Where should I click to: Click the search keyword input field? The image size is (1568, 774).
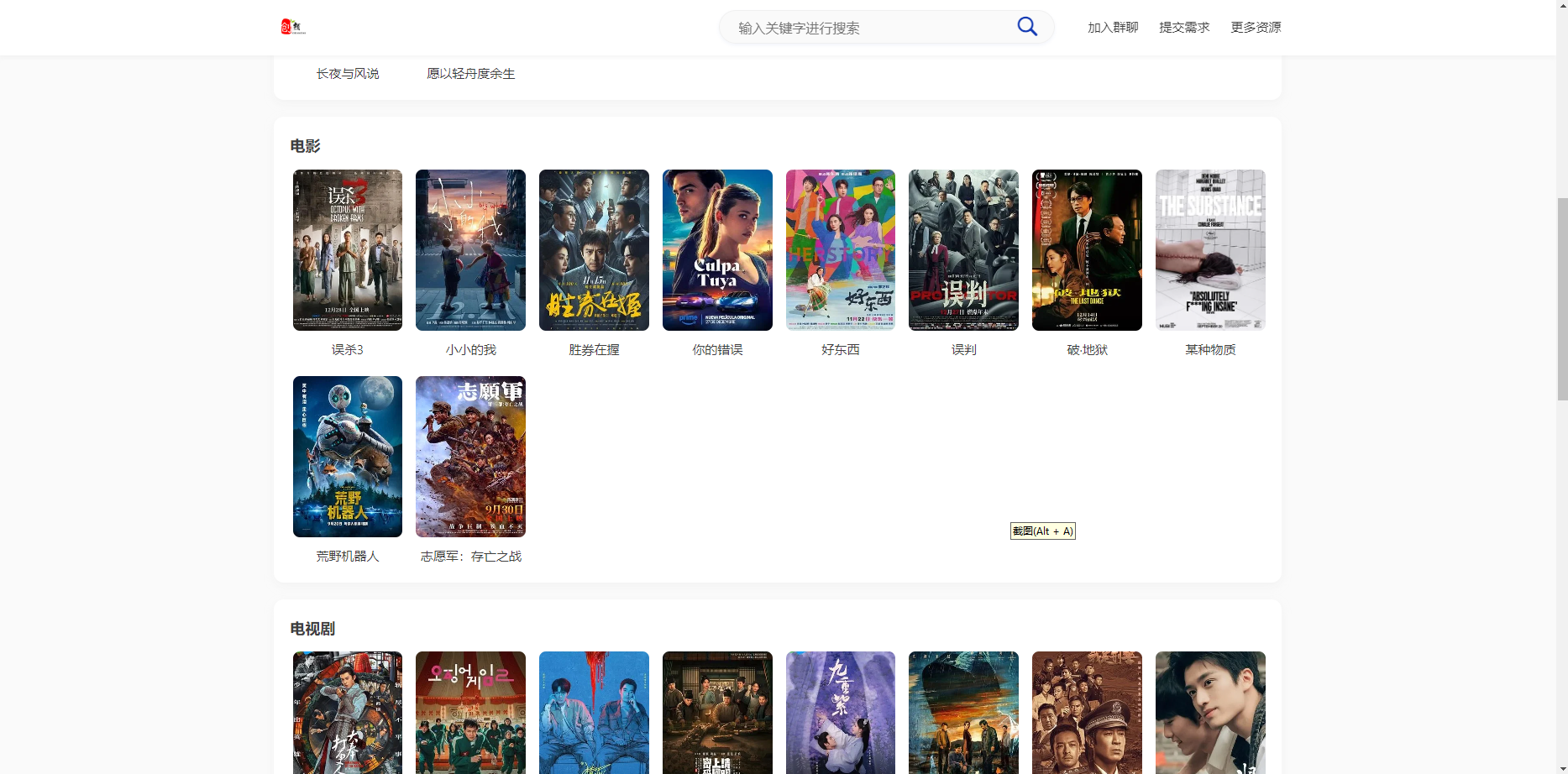point(865,27)
